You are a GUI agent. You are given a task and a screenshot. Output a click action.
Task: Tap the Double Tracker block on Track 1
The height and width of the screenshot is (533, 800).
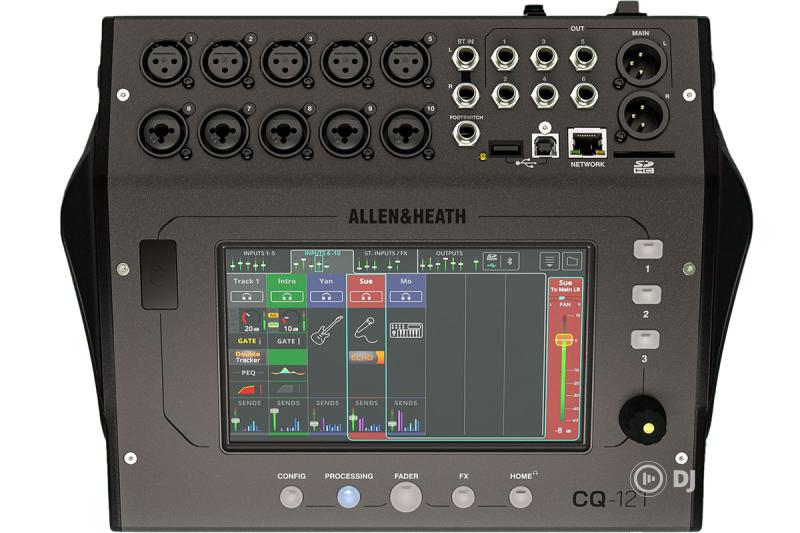pos(247,357)
